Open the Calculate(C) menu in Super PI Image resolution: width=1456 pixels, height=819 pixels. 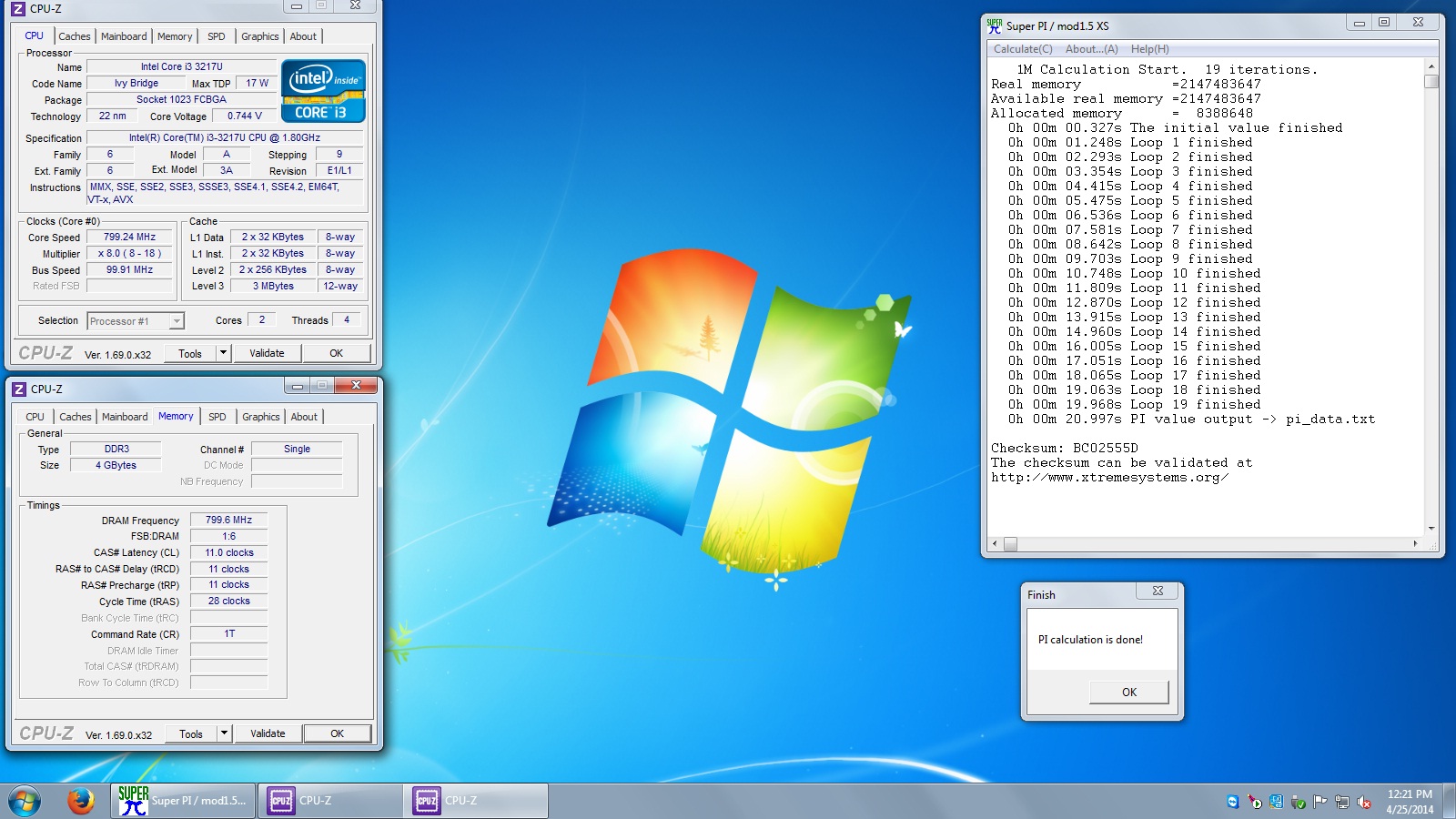coord(1023,49)
